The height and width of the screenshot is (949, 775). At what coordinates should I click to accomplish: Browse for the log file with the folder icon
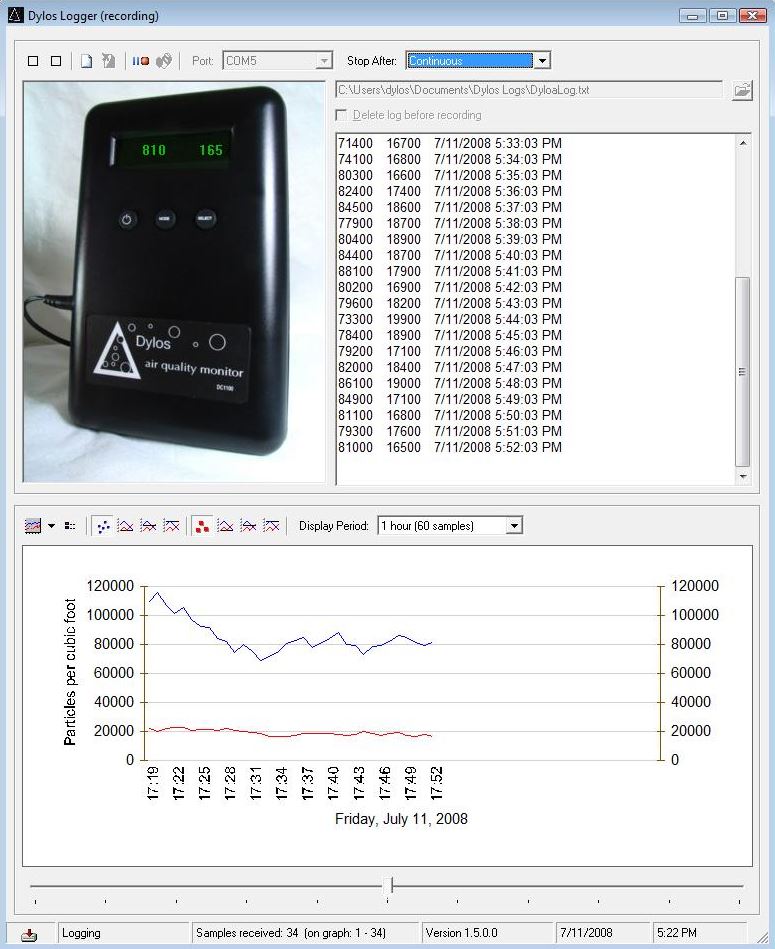point(742,90)
